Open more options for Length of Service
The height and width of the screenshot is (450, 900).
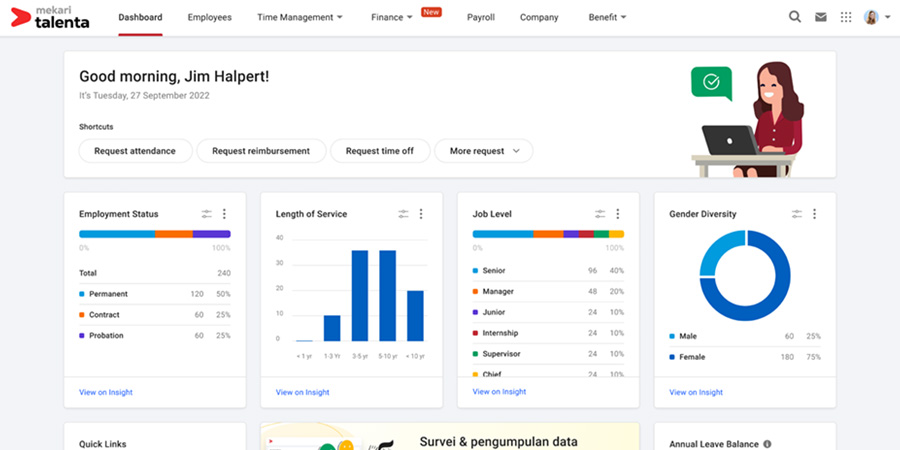pyautogui.click(x=421, y=214)
